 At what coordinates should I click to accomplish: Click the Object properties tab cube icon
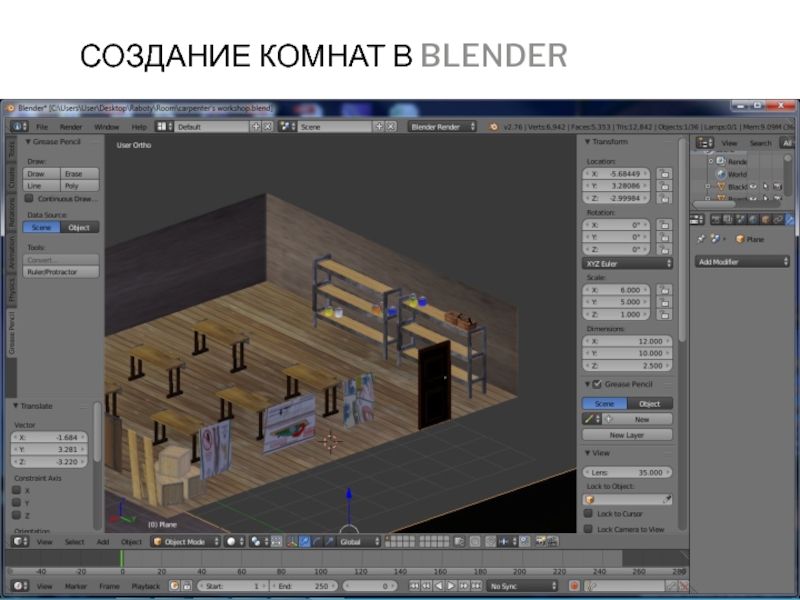765,219
